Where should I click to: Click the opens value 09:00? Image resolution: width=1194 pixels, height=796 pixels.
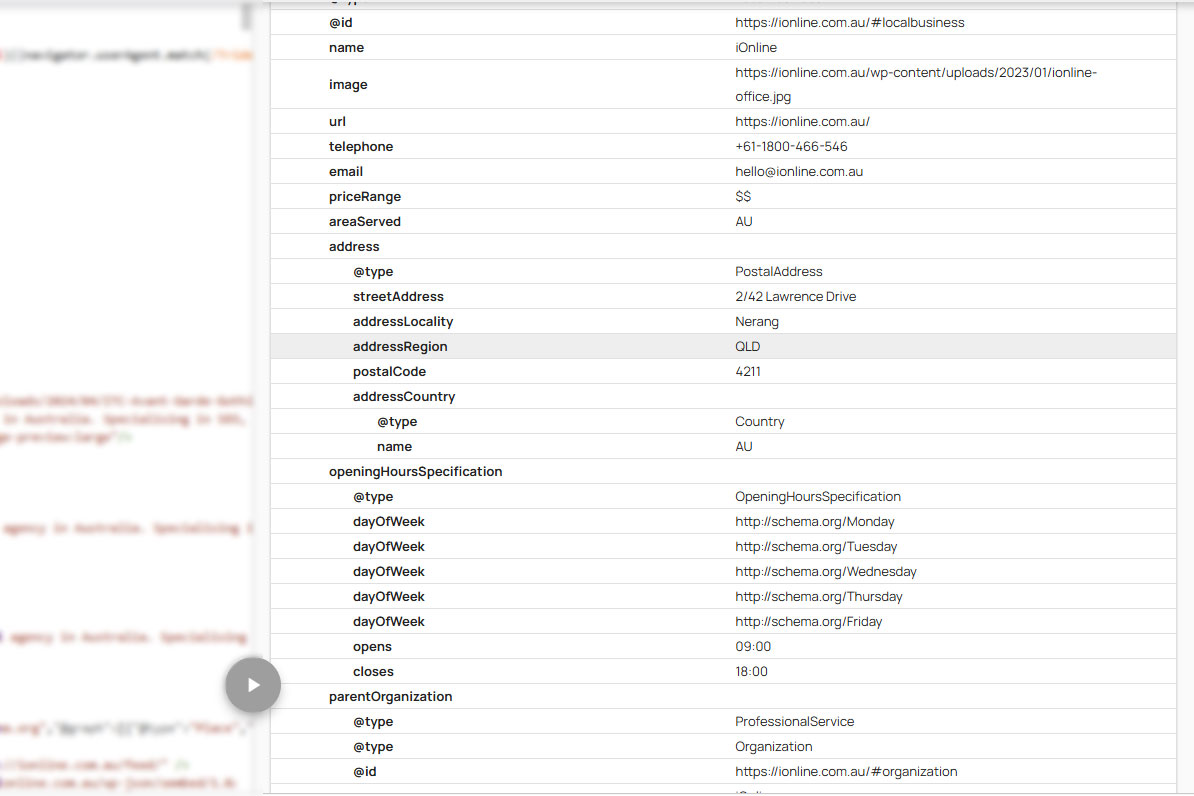click(x=752, y=647)
